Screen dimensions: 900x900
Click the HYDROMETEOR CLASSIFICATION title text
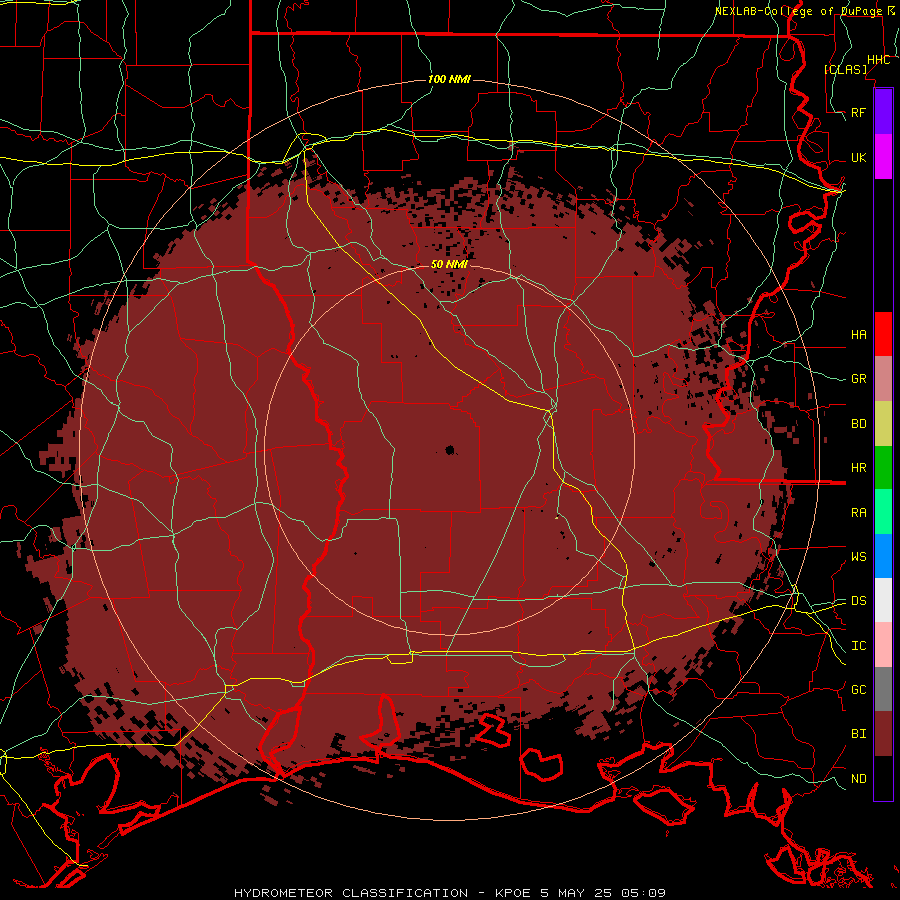click(x=351, y=893)
